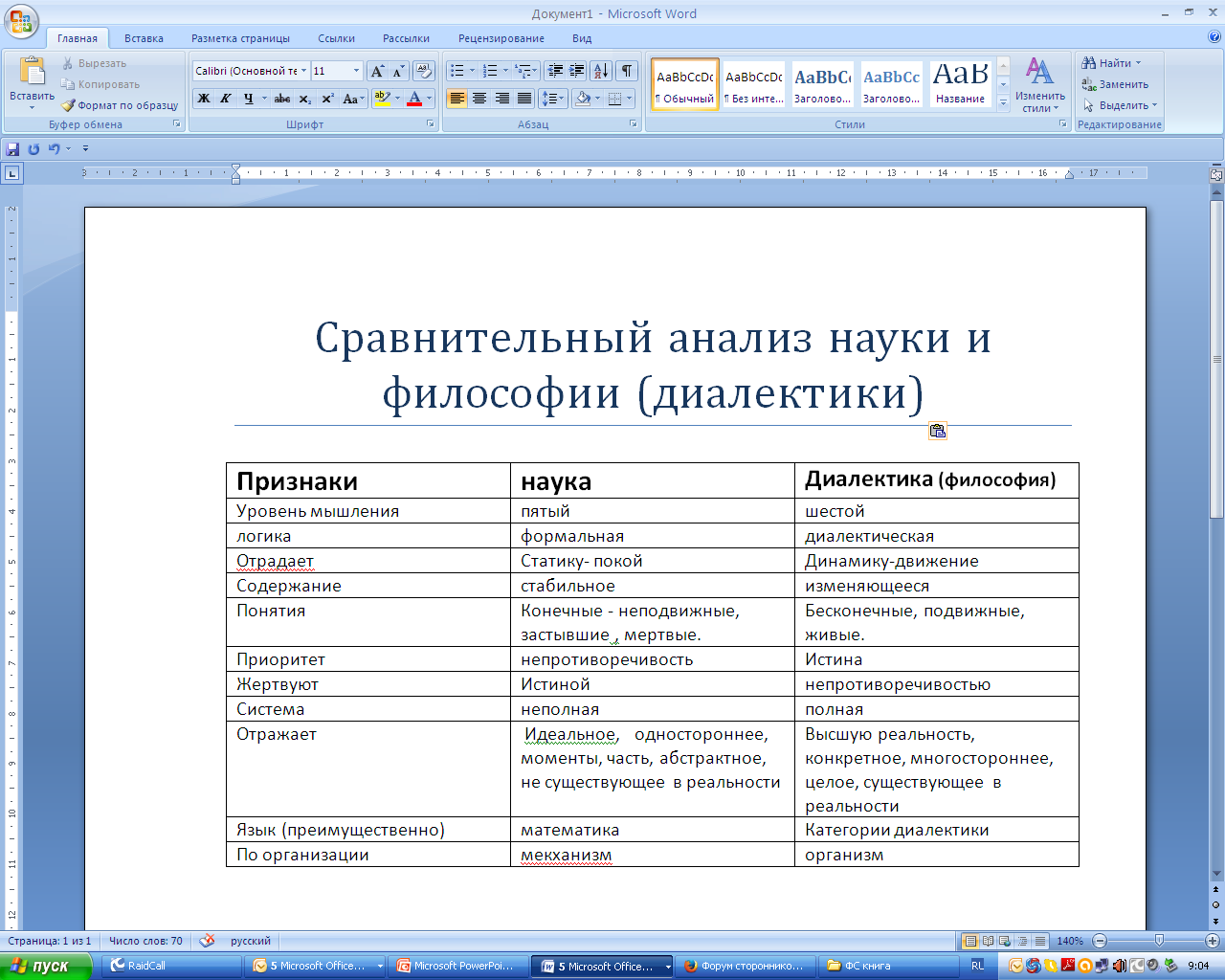Open the Вставка (Insert) ribbon tab
Viewport: 1225px width, 980px height.
point(144,38)
